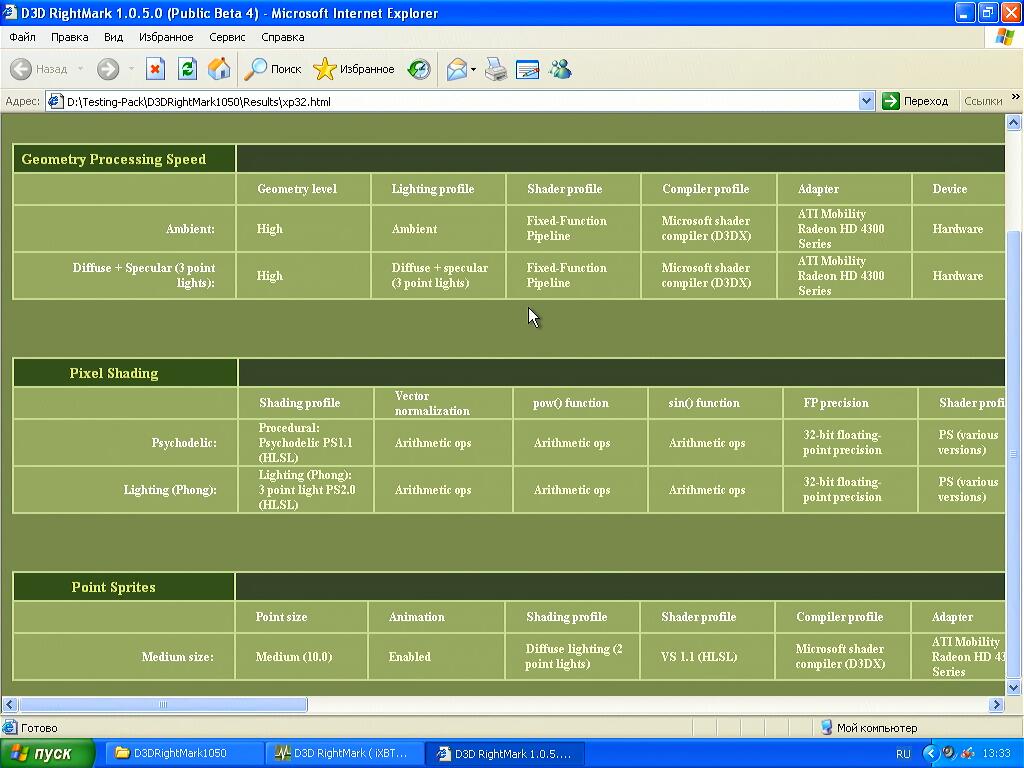1024x768 pixels.
Task: Expand the address bar dropdown
Action: click(866, 101)
